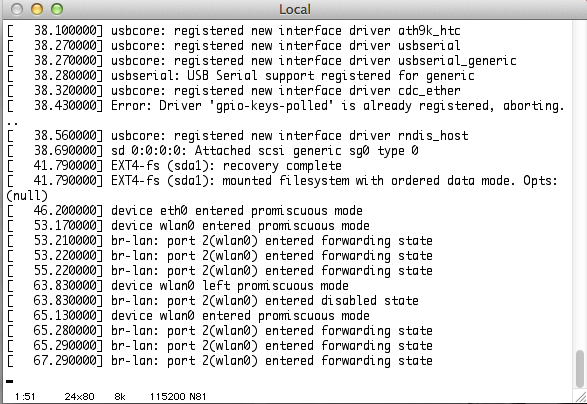Open the 115200 N81 baud rate setting

tap(178, 397)
